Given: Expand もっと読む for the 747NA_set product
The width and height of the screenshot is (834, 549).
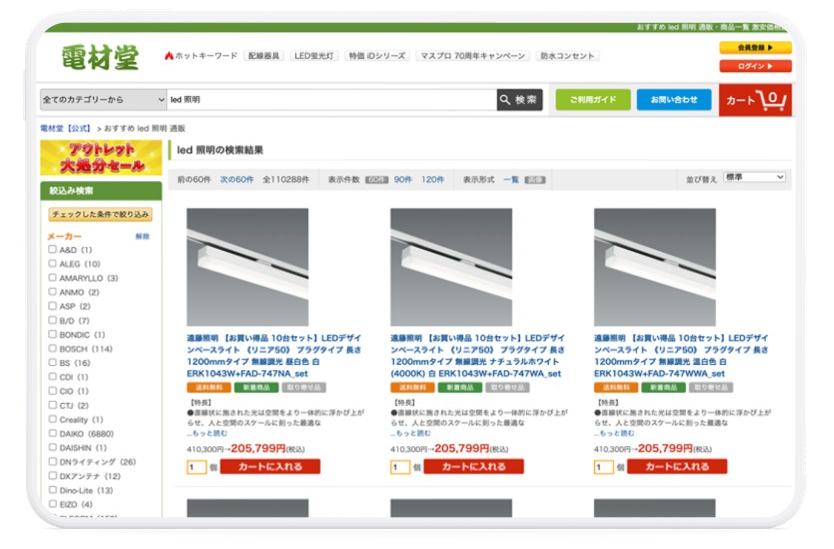Looking at the screenshot, I should coord(208,434).
